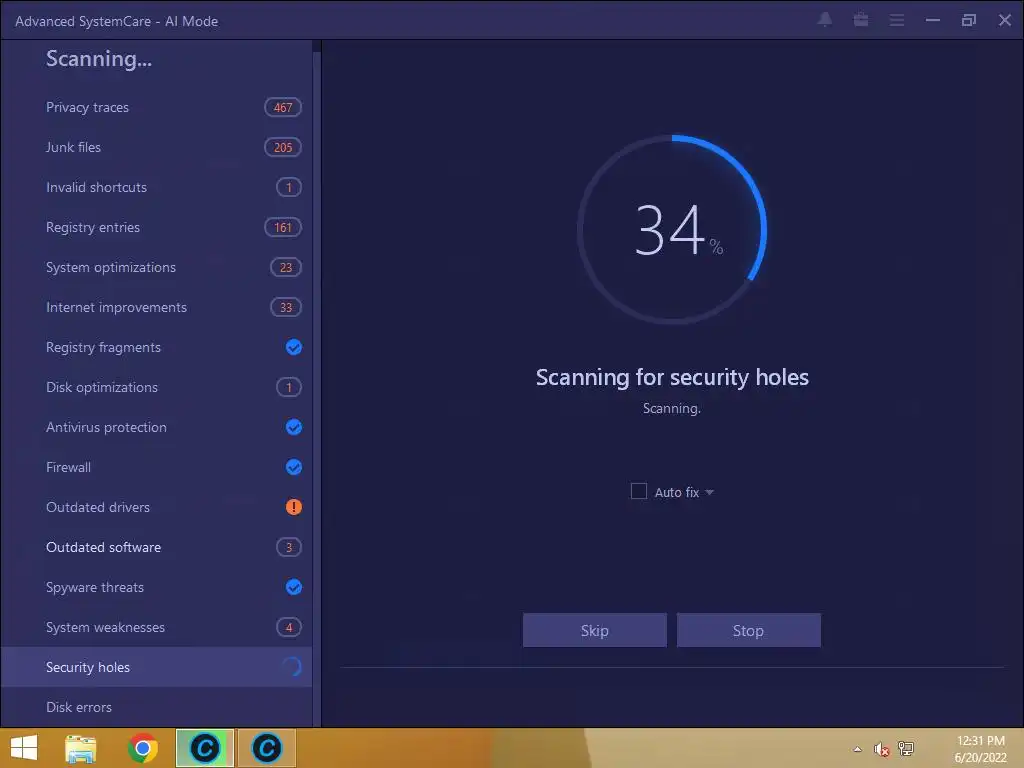The height and width of the screenshot is (768, 1024).
Task: Enable the Auto fix checkbox
Action: (639, 491)
